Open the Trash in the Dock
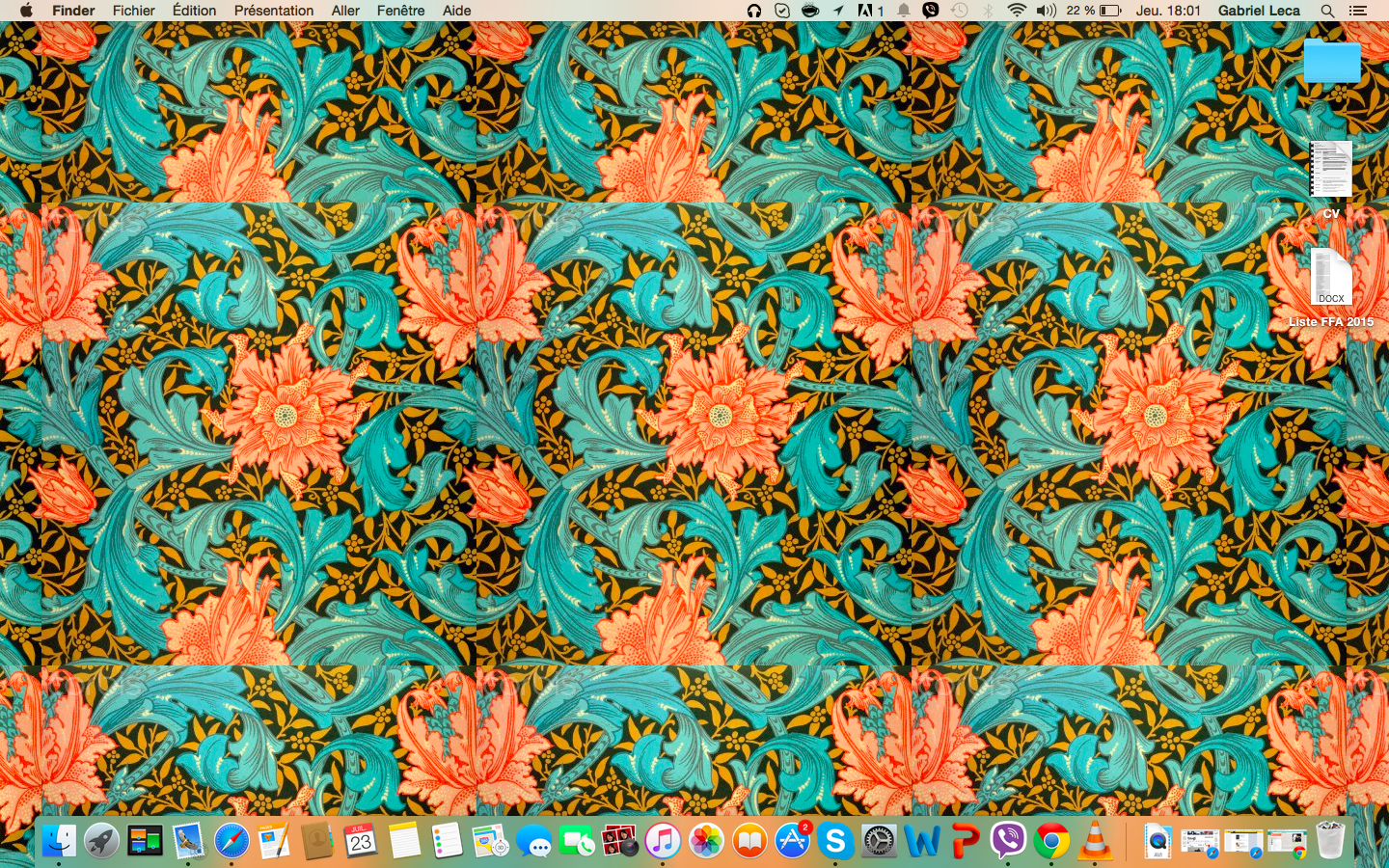 coord(1330,841)
